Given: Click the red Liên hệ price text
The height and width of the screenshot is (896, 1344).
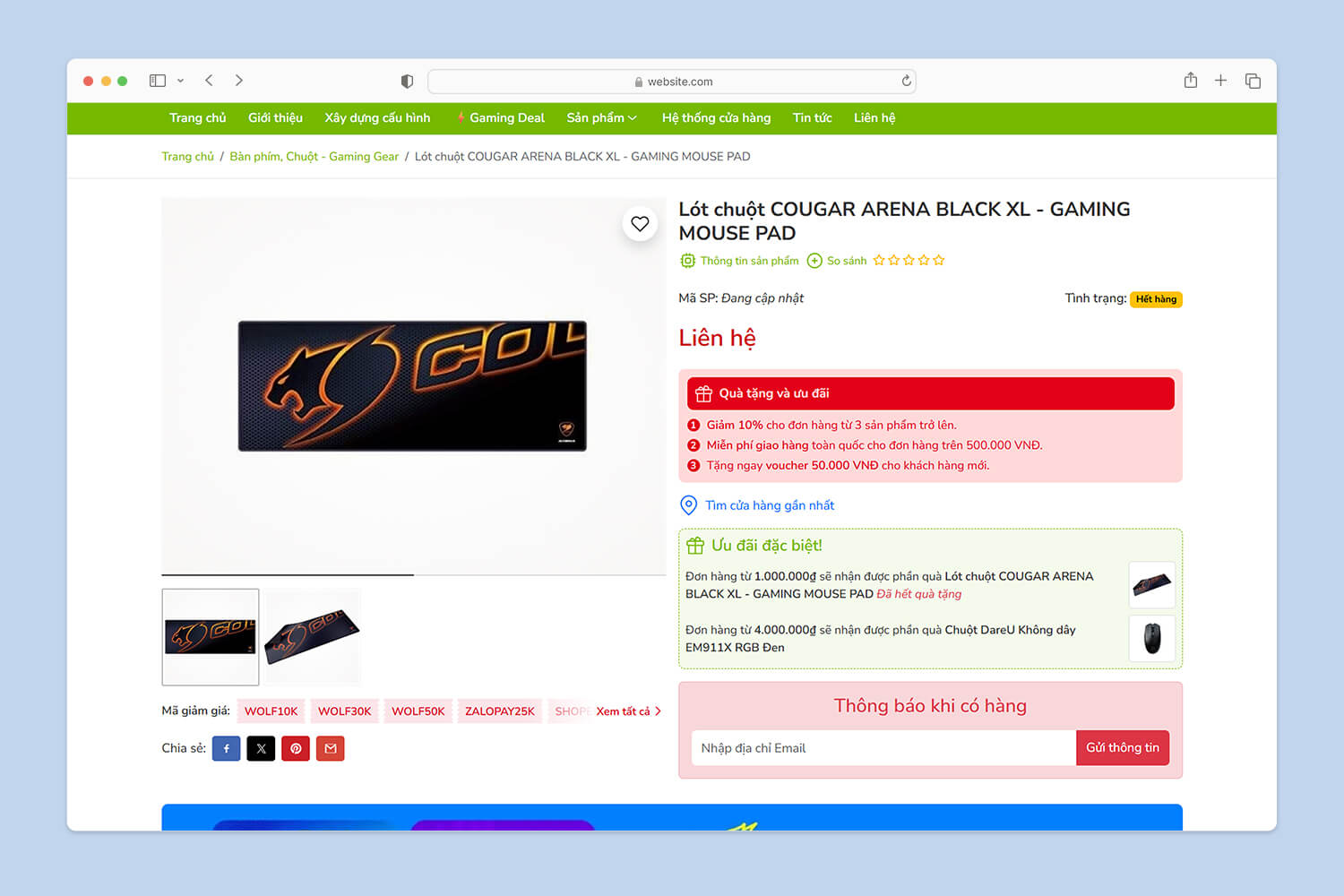Looking at the screenshot, I should [717, 338].
